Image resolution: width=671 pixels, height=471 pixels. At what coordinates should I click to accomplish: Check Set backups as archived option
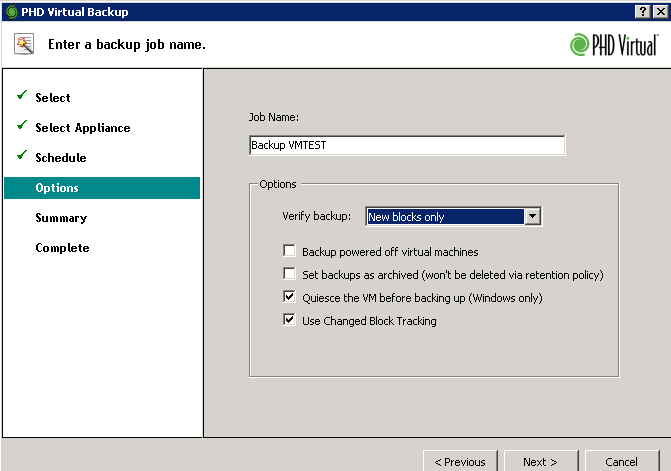click(x=289, y=274)
